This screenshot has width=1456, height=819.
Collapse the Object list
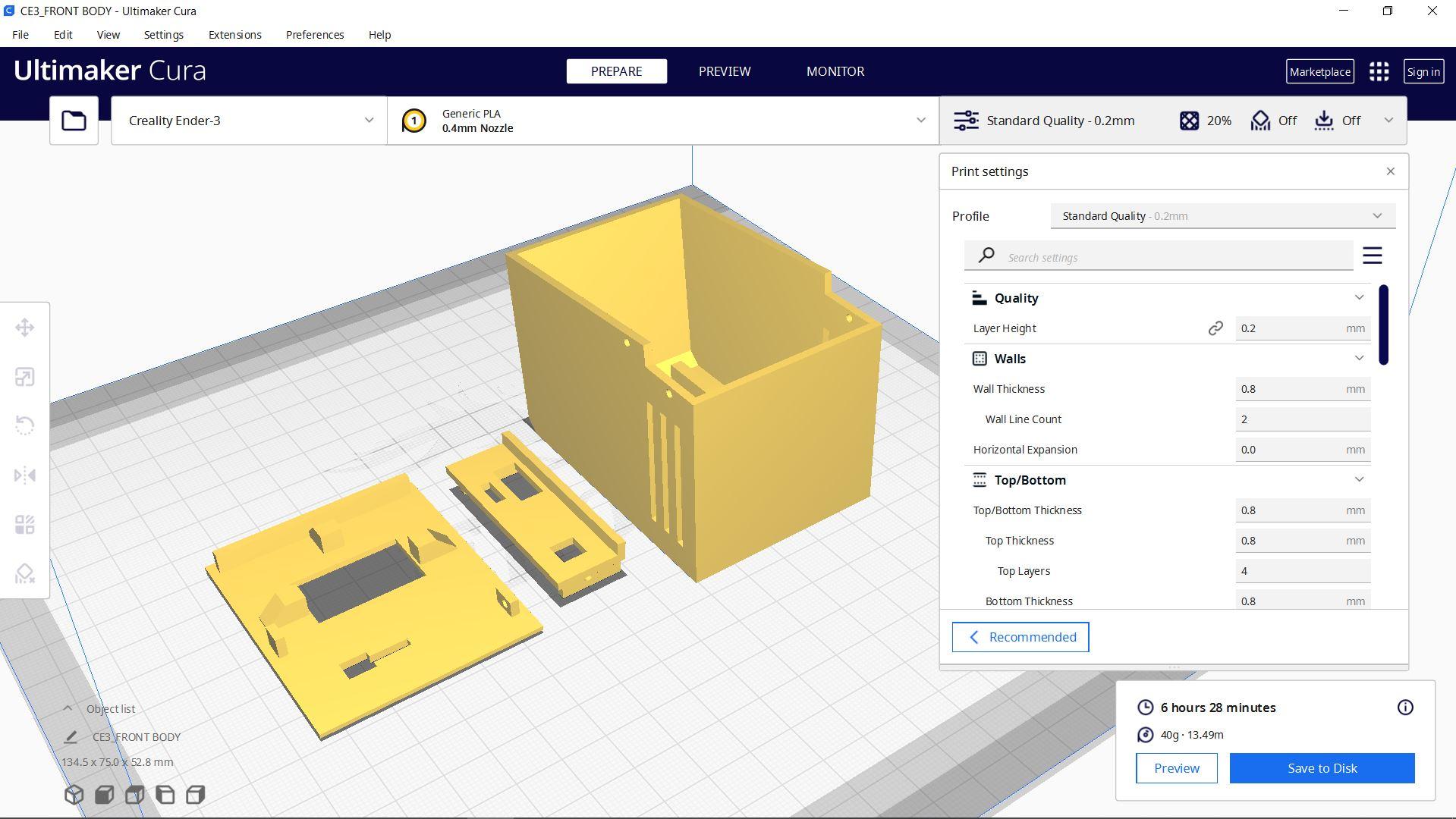[68, 708]
